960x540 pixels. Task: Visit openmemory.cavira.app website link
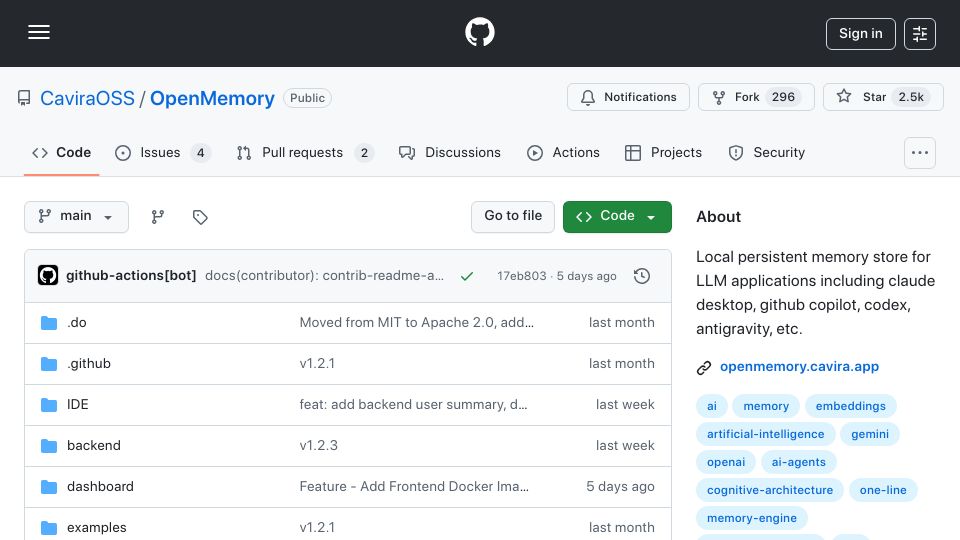click(799, 367)
